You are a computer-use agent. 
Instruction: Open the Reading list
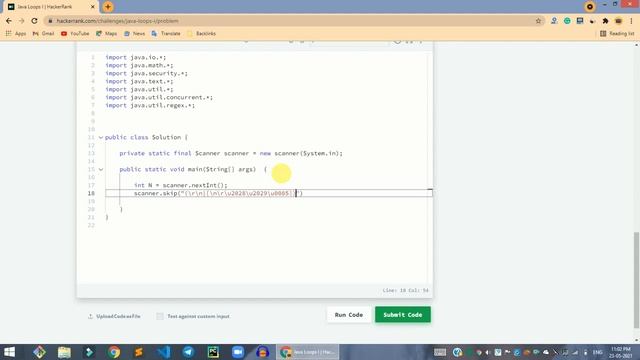617,33
